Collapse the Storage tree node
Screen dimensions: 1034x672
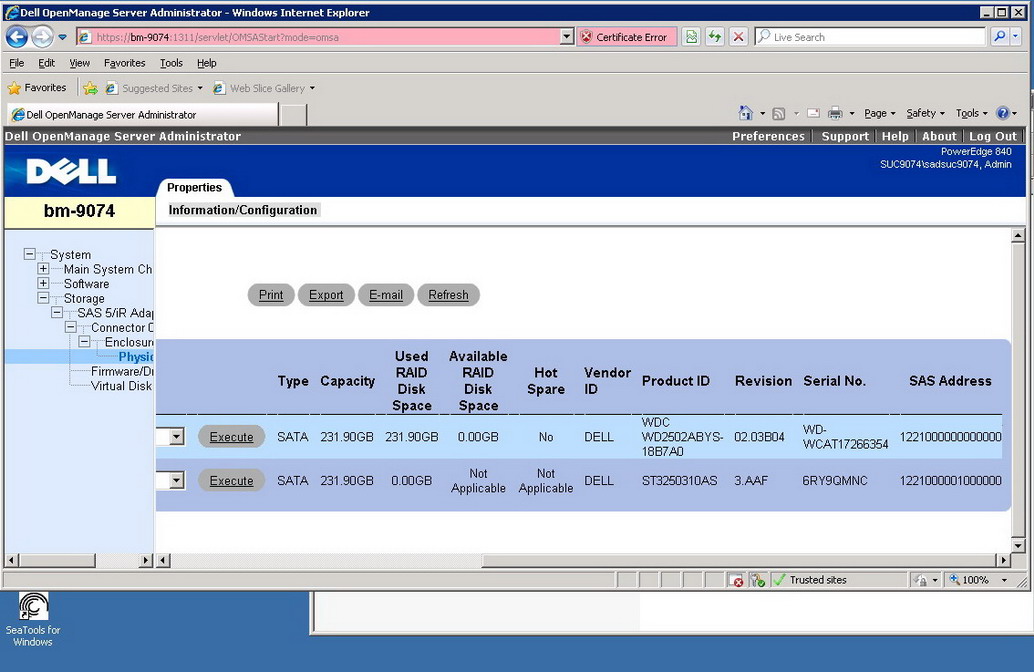coord(43,297)
